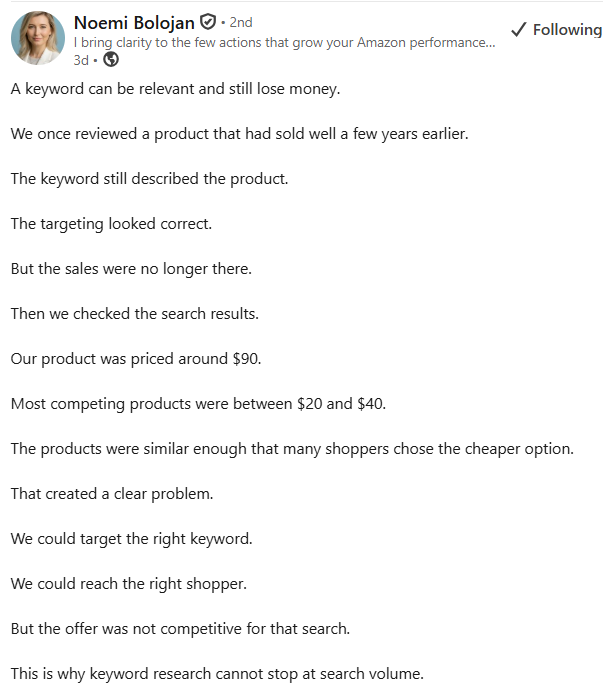Click the "offer was not competitive" line
Image resolution: width=613 pixels, height=697 pixels.
tap(180, 629)
